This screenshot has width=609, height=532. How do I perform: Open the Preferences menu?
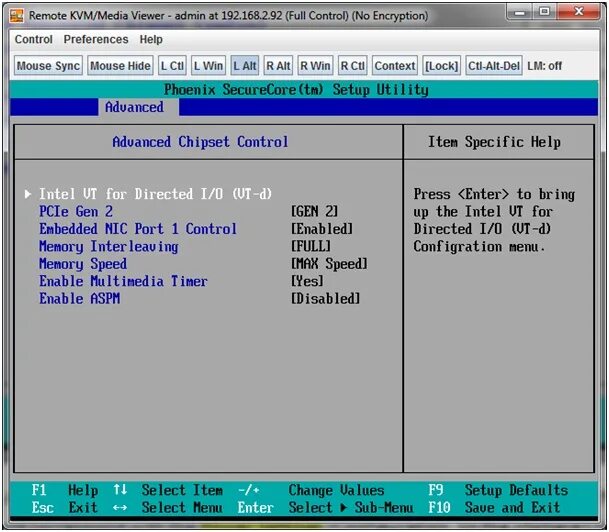[x=96, y=39]
